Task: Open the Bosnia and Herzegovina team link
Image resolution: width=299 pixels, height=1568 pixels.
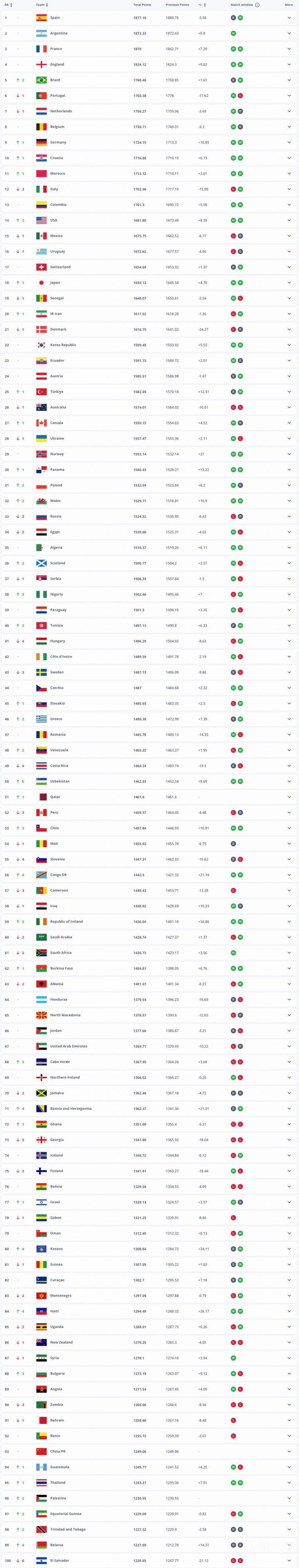Action: 71,1108
